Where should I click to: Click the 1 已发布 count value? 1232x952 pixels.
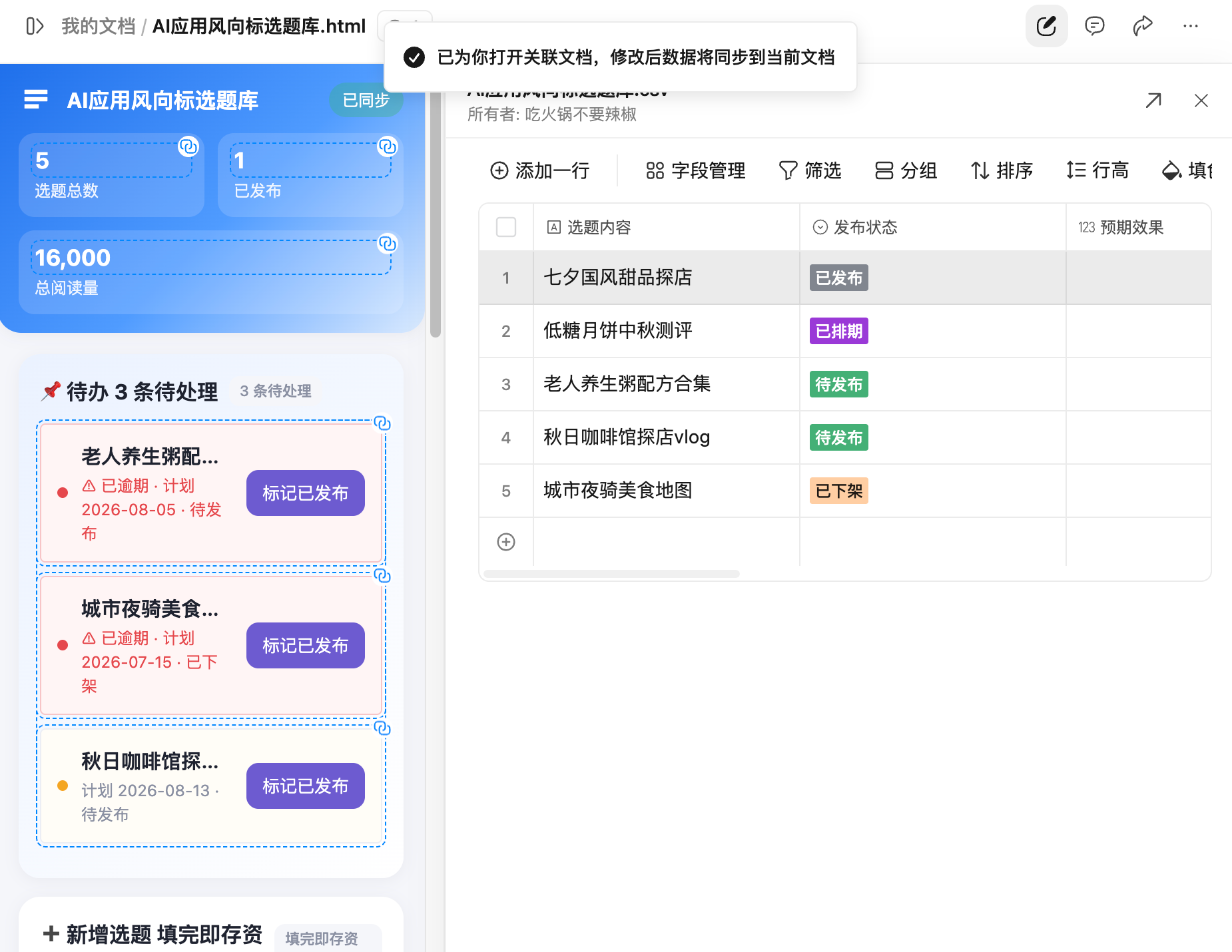click(x=240, y=160)
